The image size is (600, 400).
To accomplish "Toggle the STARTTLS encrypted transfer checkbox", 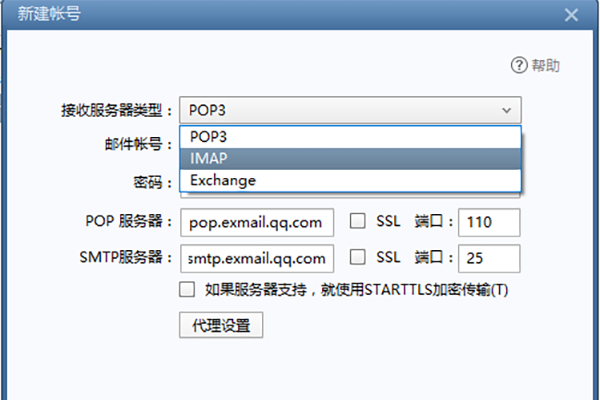I will (x=186, y=290).
